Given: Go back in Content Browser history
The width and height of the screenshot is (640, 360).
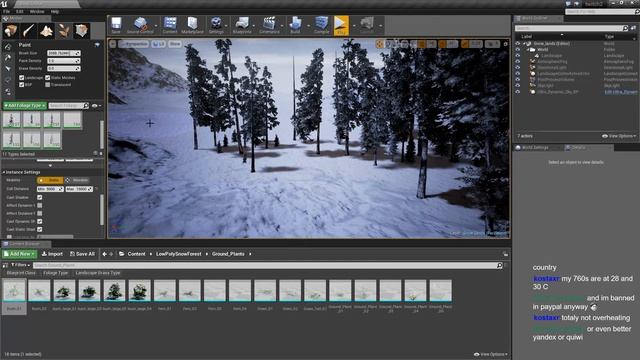Looking at the screenshot, I should [104, 254].
